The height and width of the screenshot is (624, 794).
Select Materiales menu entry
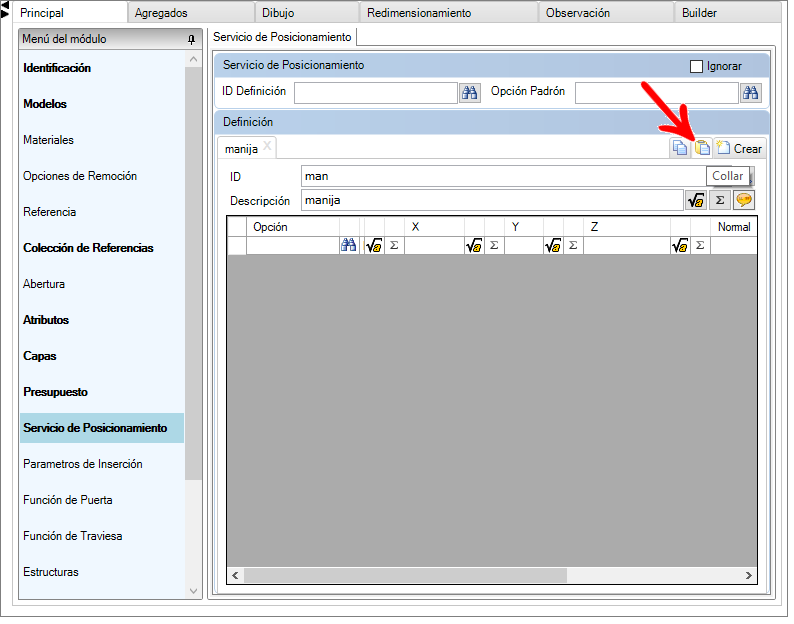pos(48,140)
